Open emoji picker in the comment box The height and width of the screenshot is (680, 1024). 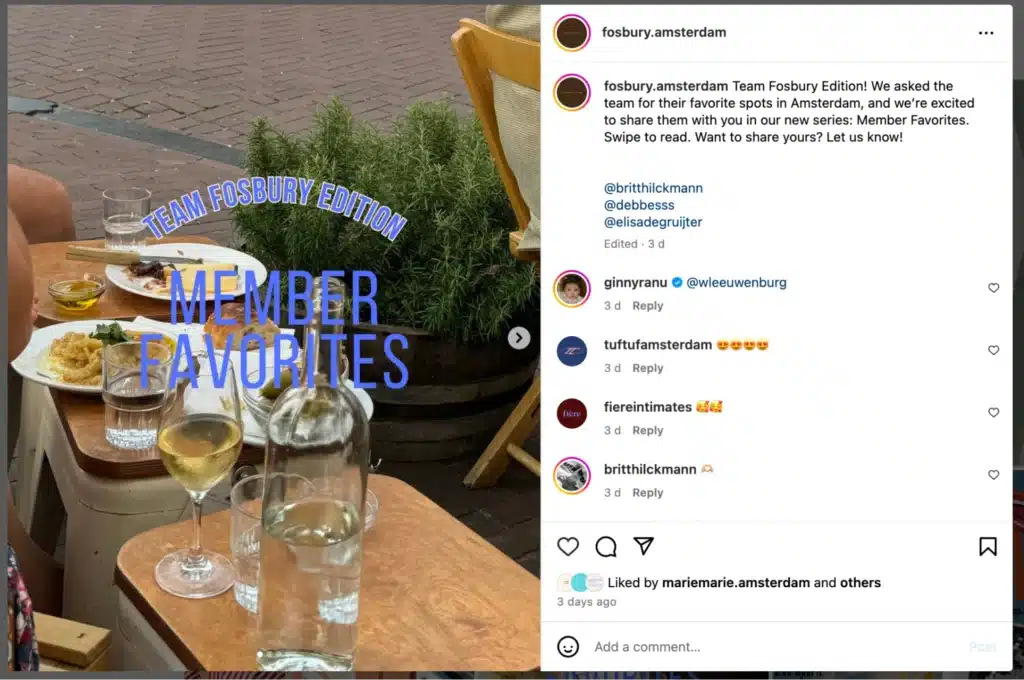[568, 647]
